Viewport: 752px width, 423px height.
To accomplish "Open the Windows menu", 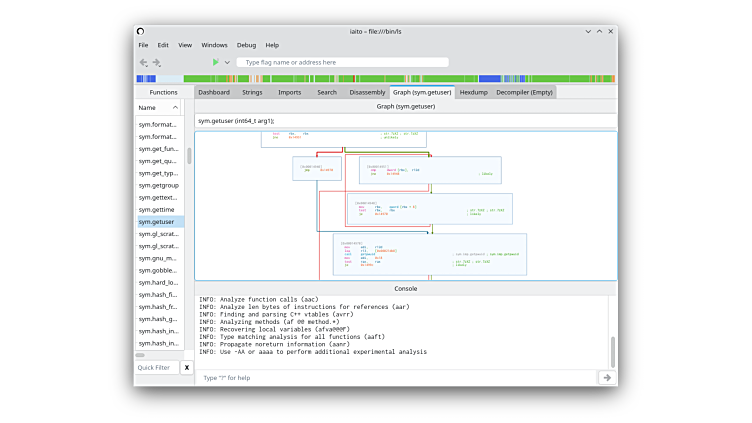I will click(x=214, y=45).
